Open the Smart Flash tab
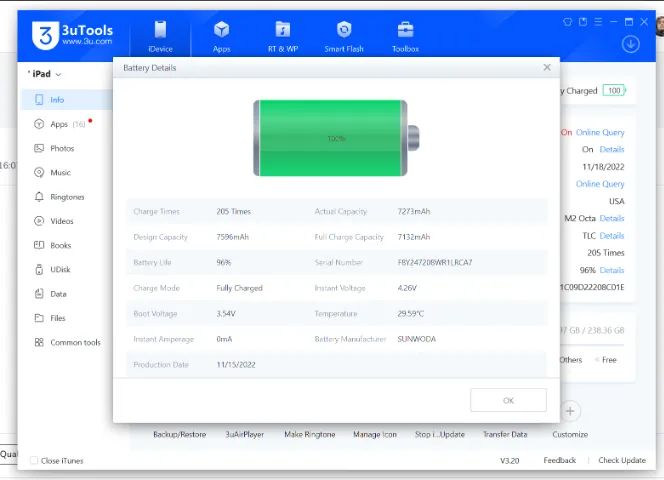Image resolution: width=664 pixels, height=480 pixels. click(344, 31)
